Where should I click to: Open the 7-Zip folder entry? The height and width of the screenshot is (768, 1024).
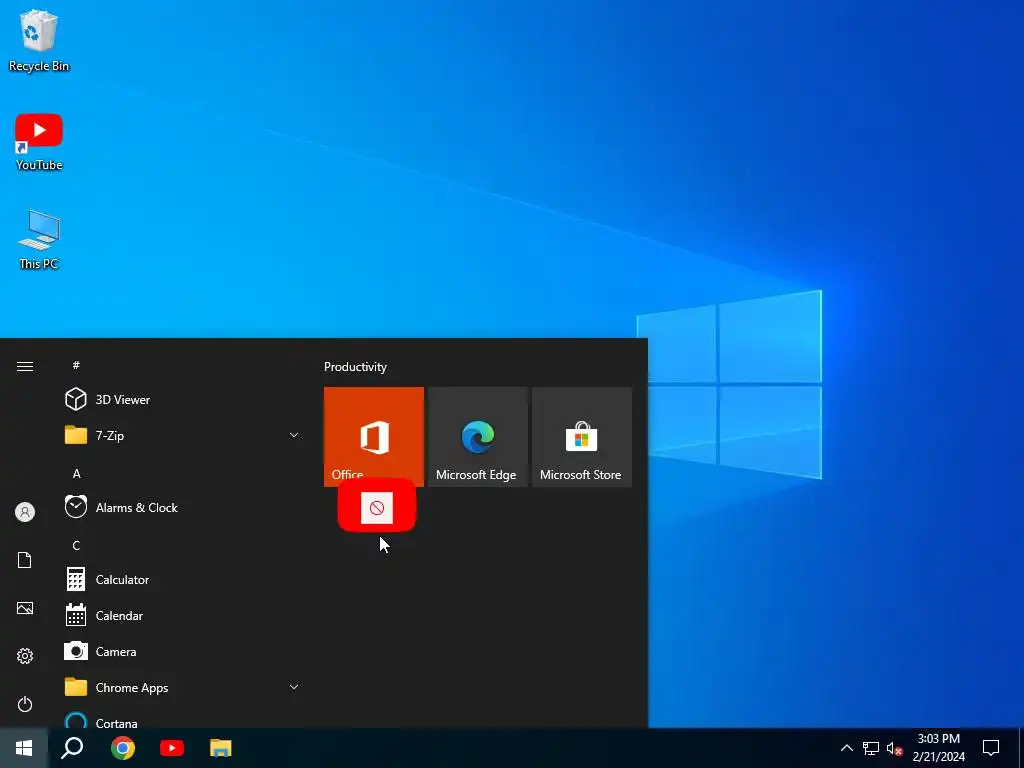click(x=182, y=435)
